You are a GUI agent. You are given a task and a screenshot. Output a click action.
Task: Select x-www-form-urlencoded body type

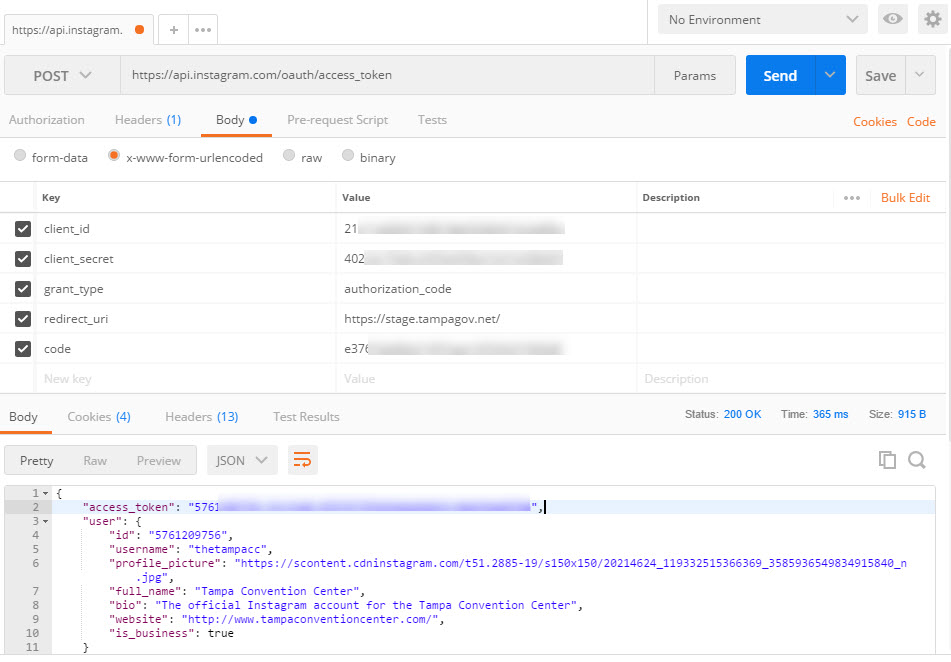[x=113, y=155]
